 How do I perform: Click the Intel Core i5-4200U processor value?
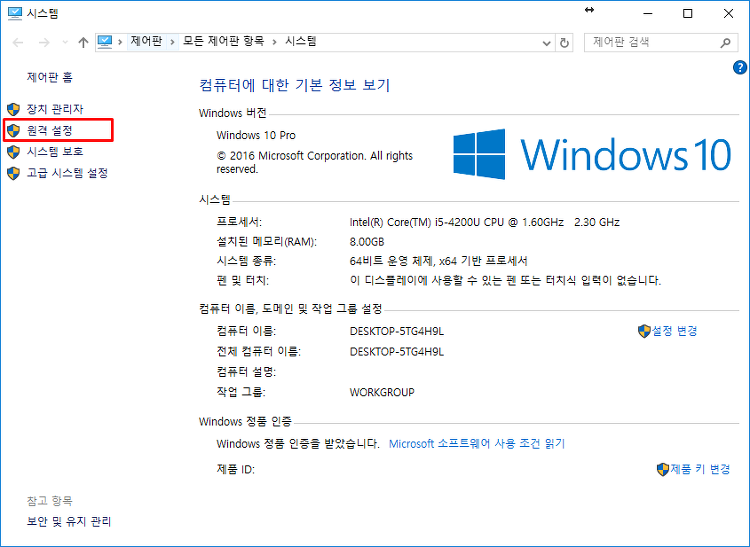point(485,222)
